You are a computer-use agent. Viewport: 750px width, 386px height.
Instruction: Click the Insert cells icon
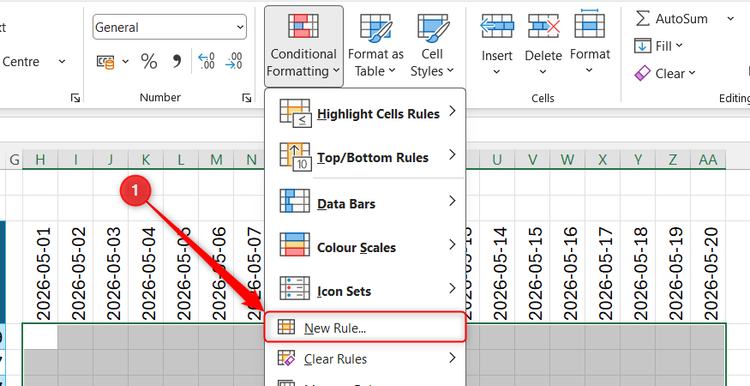click(x=497, y=26)
